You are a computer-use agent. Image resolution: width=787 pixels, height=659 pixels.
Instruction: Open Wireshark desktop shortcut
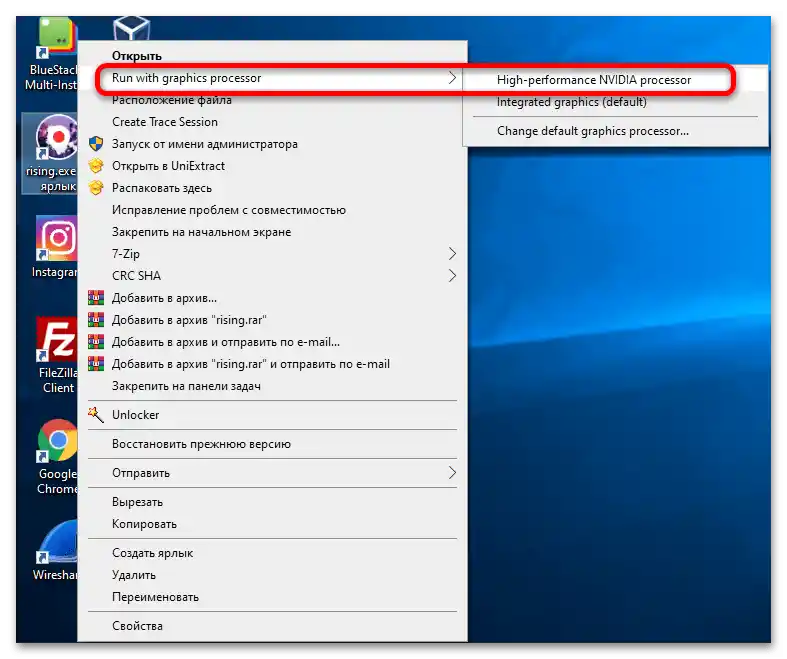point(56,542)
